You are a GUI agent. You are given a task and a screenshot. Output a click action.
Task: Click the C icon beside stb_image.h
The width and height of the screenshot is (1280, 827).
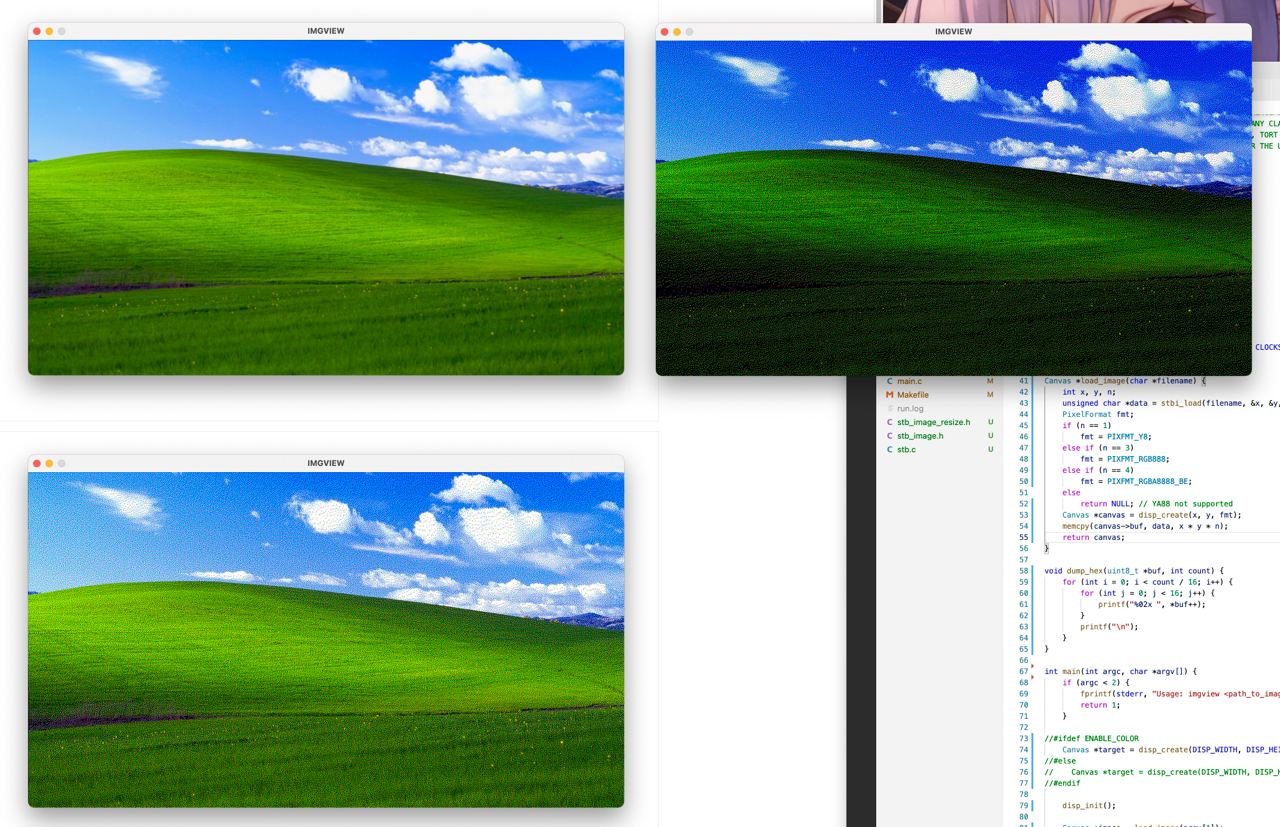(x=889, y=436)
